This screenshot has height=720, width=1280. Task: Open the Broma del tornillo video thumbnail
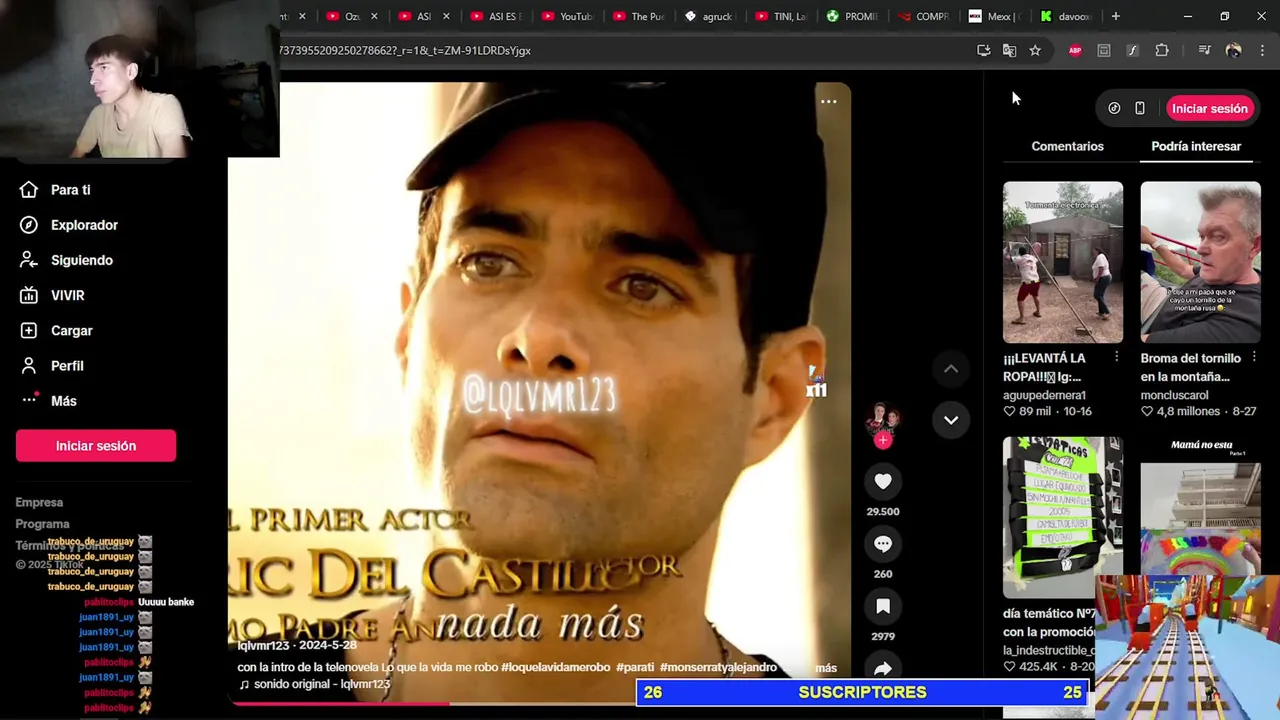click(1201, 262)
